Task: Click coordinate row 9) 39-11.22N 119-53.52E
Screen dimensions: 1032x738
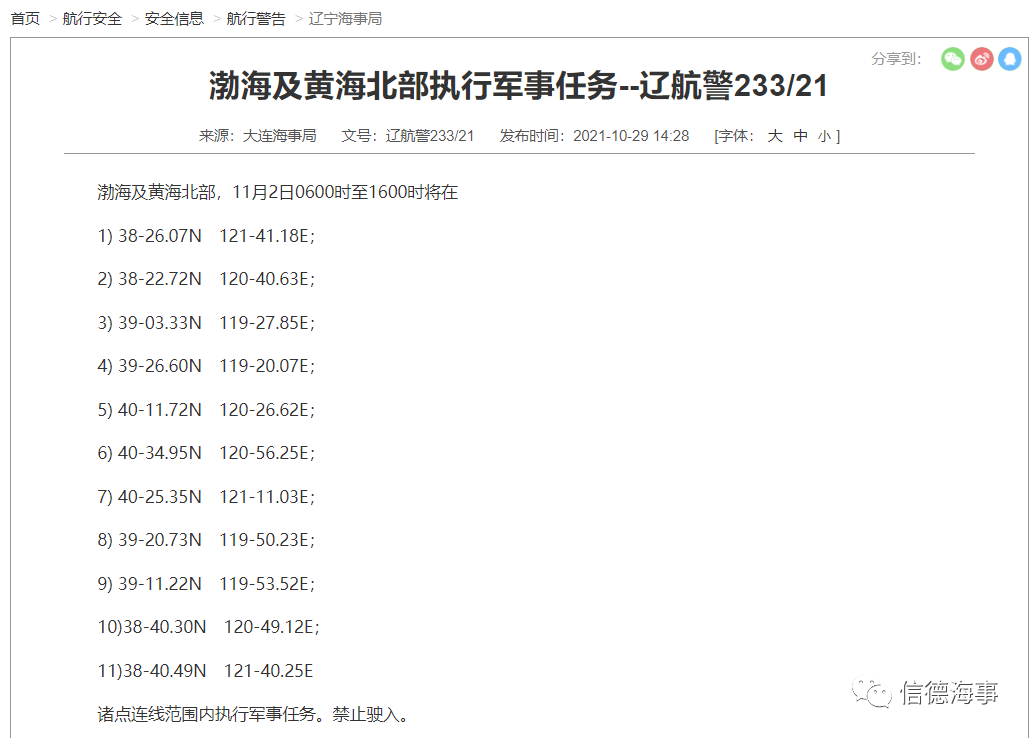Action: pyautogui.click(x=206, y=583)
